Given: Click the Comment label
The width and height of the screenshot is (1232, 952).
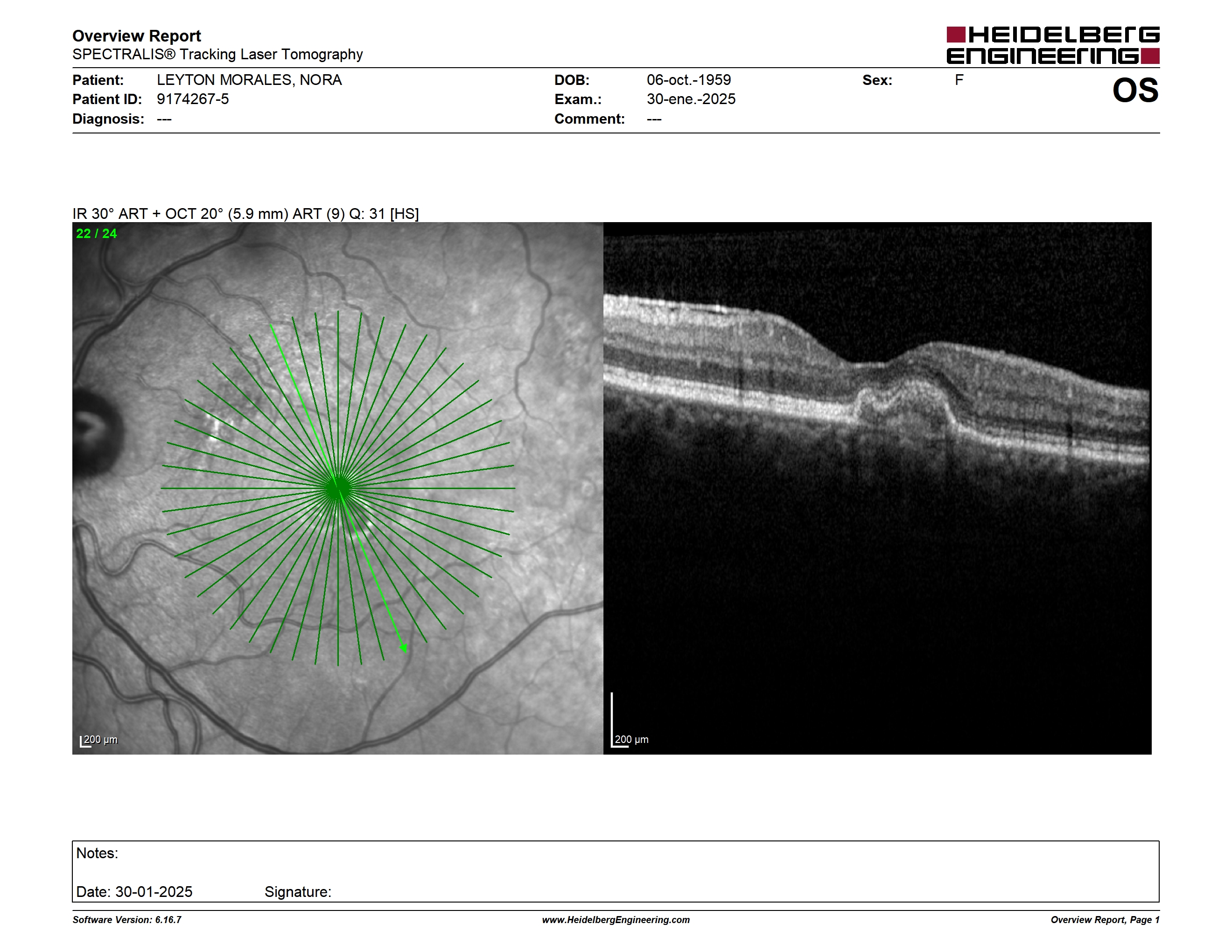Looking at the screenshot, I should point(589,119).
